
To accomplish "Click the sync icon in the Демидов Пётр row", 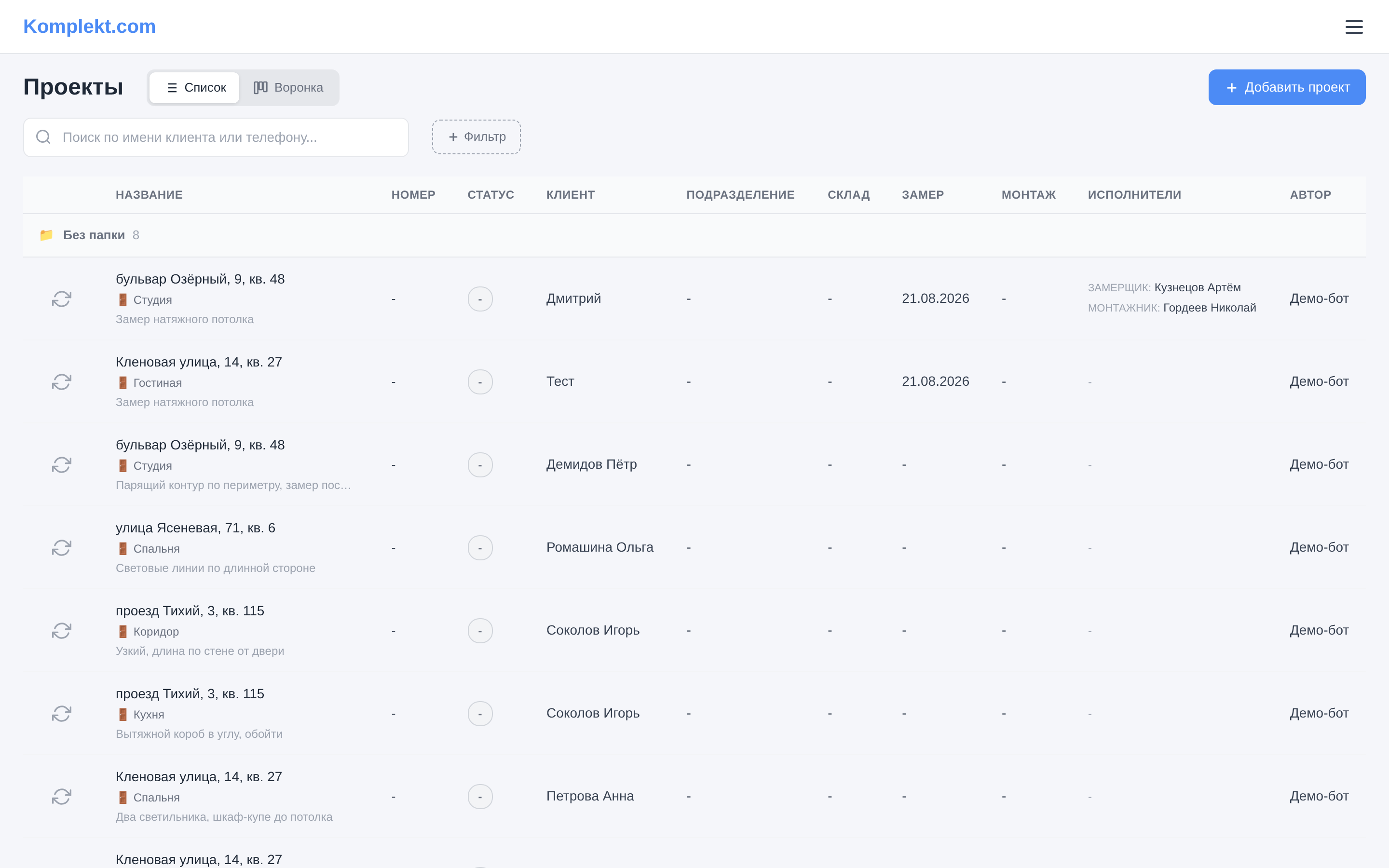I will tap(61, 465).
